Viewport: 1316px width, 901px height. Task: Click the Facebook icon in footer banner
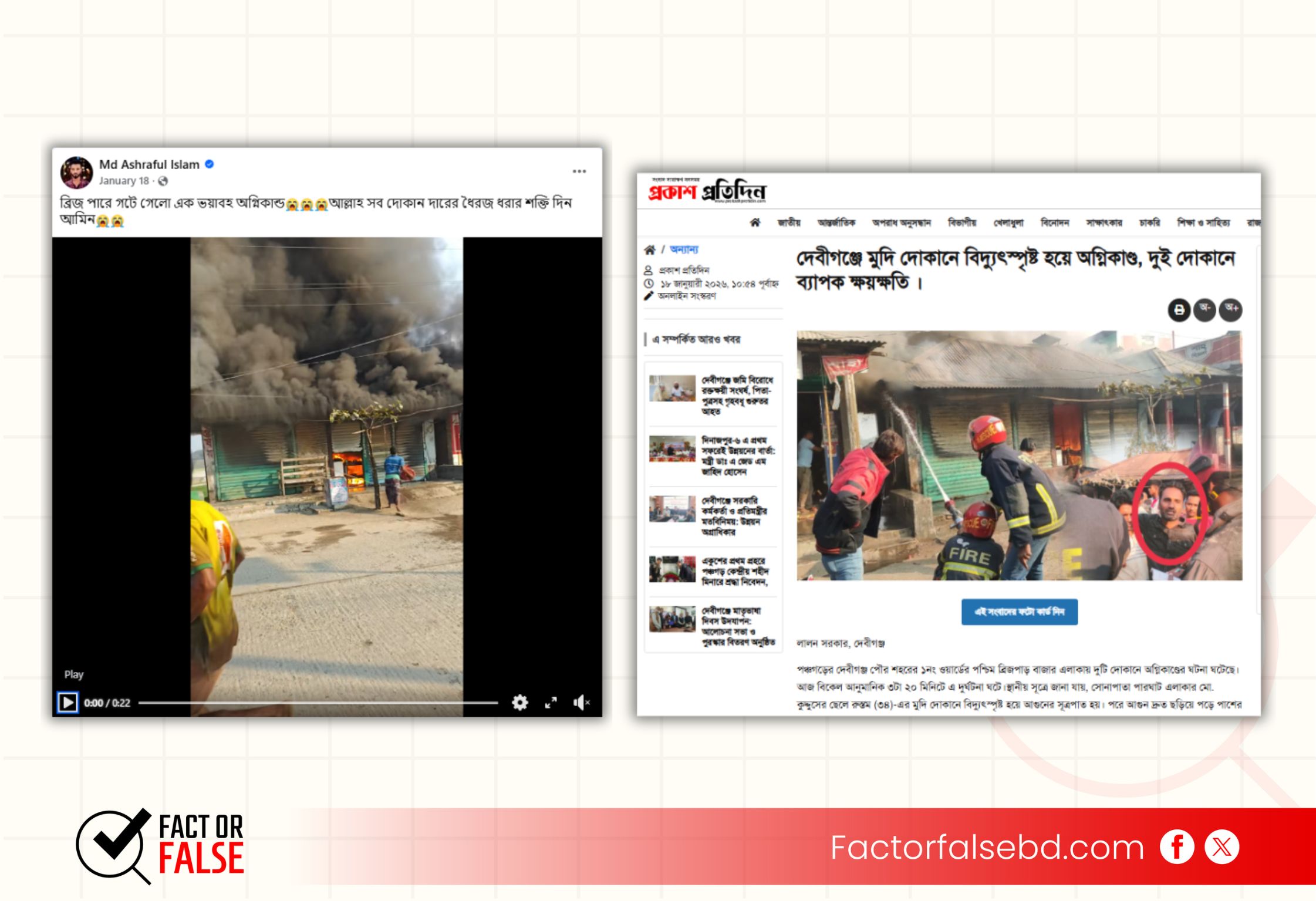click(x=1176, y=847)
